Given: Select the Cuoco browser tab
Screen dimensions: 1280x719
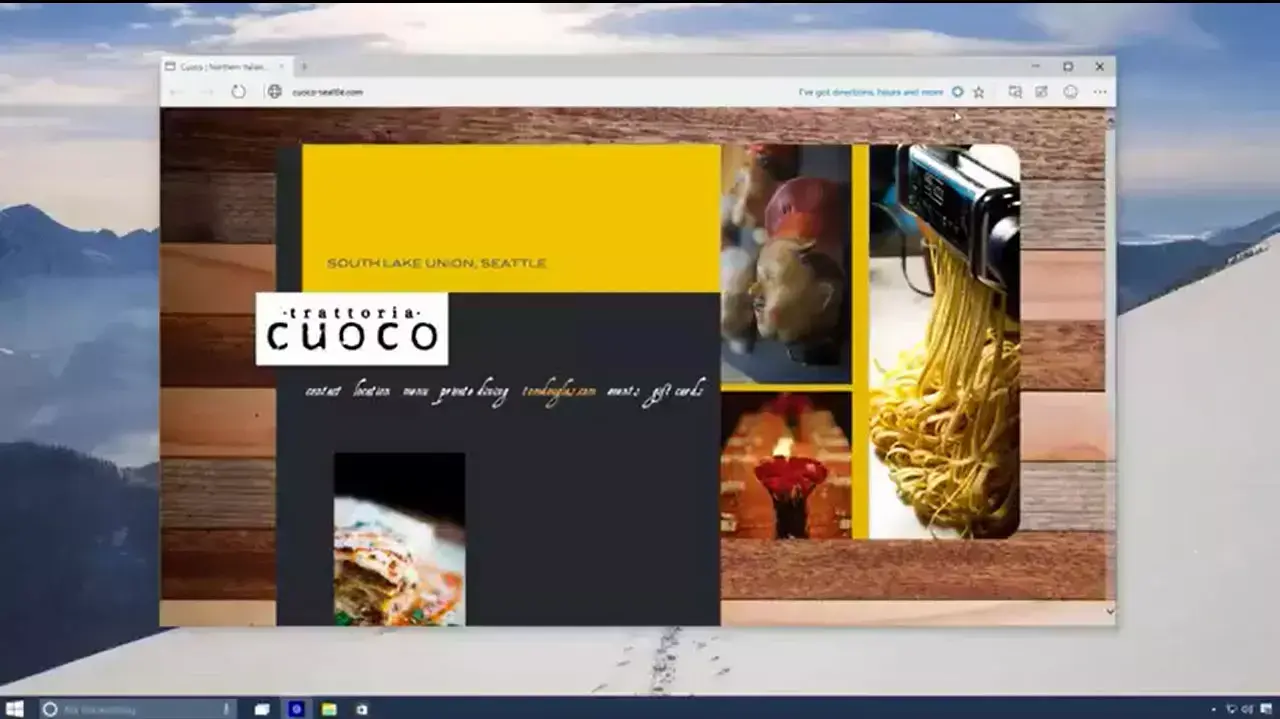Looking at the screenshot, I should (227, 67).
